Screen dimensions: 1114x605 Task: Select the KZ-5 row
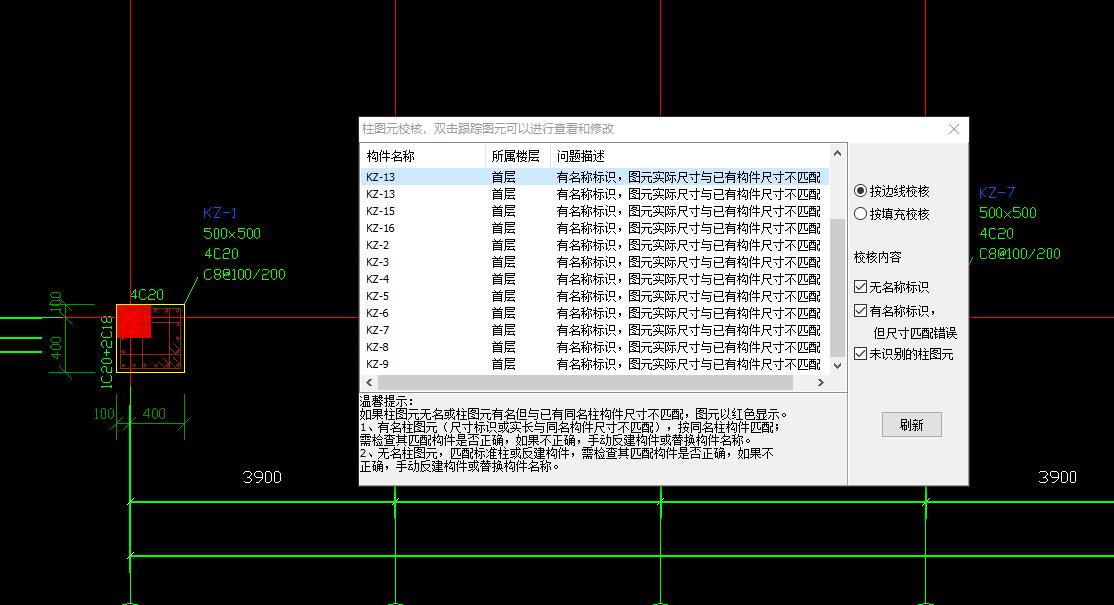tap(595, 296)
